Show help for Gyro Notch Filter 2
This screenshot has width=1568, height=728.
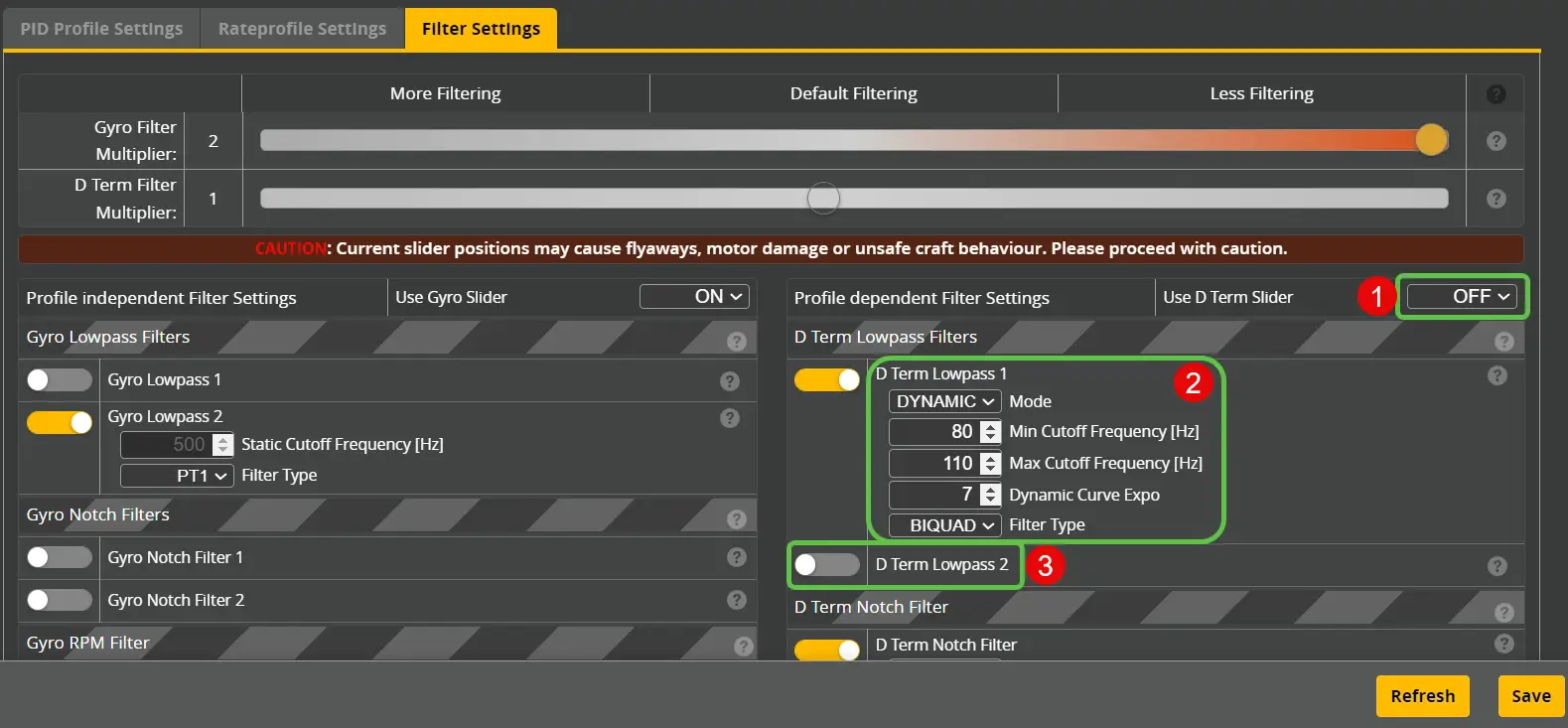click(736, 600)
